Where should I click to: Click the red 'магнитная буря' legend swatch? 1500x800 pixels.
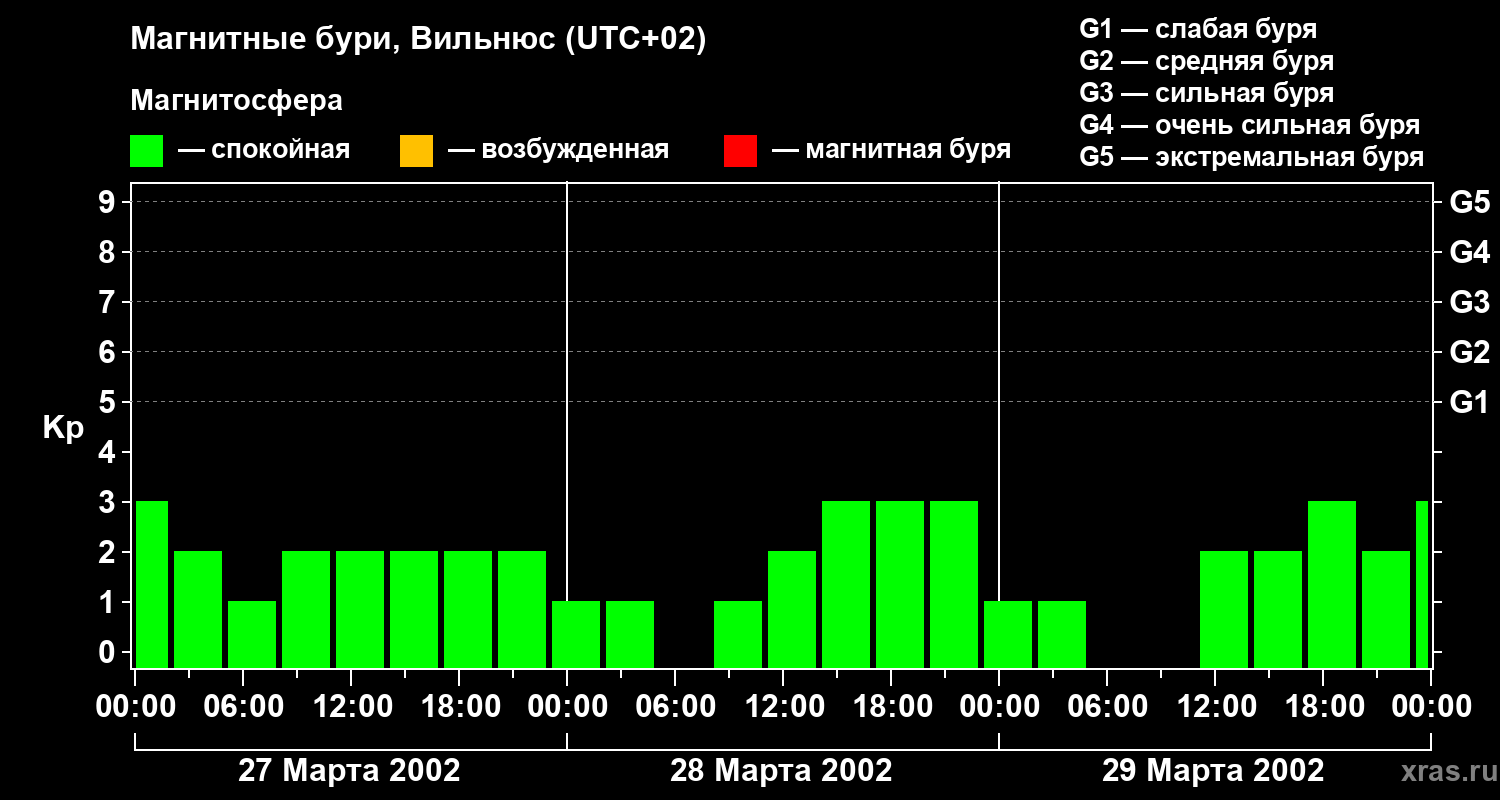tap(740, 151)
